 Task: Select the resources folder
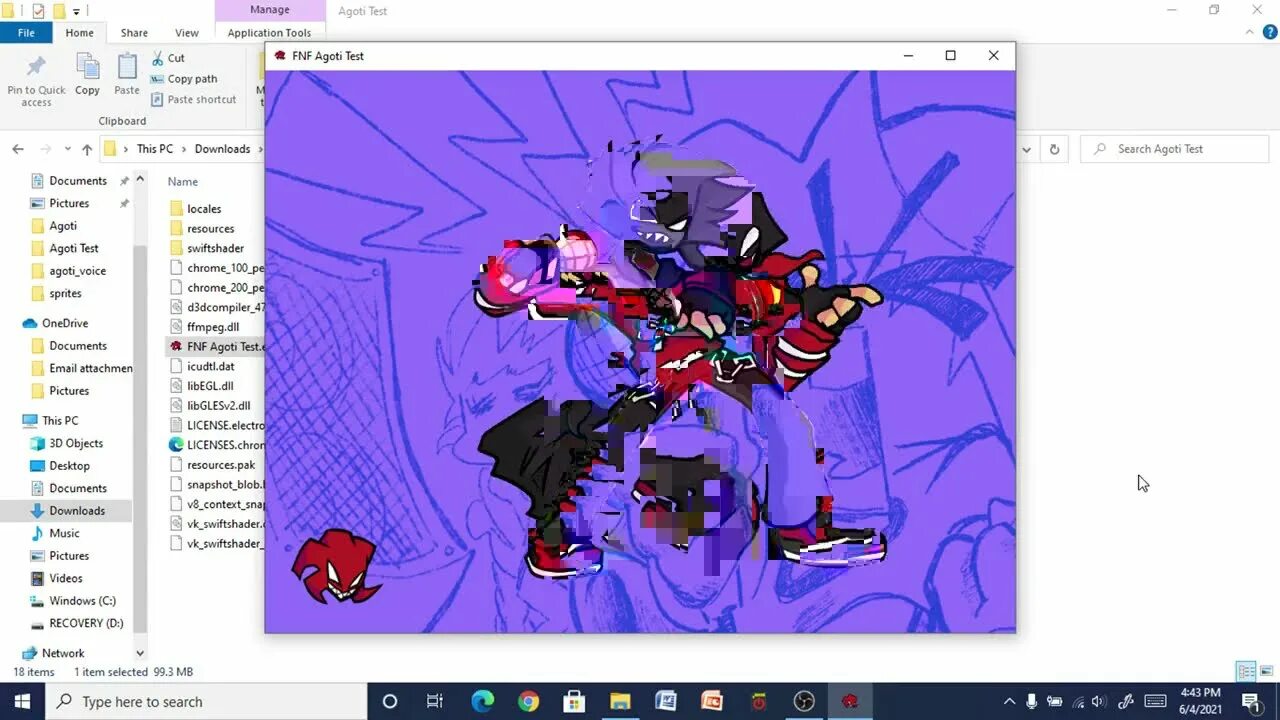point(210,229)
